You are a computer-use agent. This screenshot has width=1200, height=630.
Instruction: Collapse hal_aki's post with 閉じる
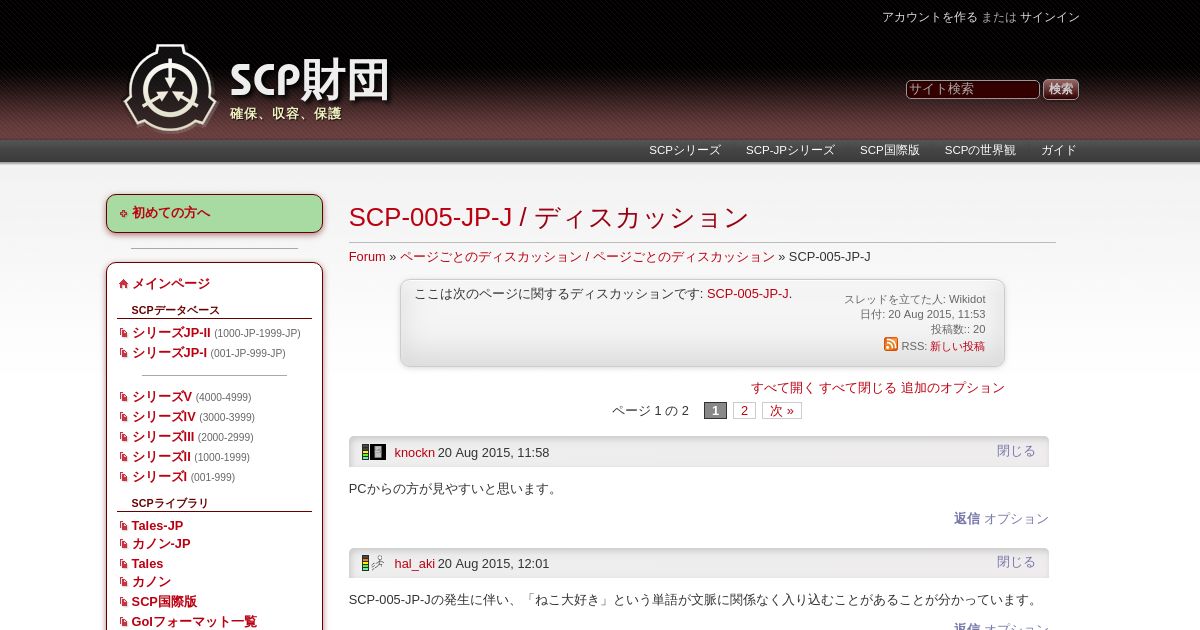1016,562
